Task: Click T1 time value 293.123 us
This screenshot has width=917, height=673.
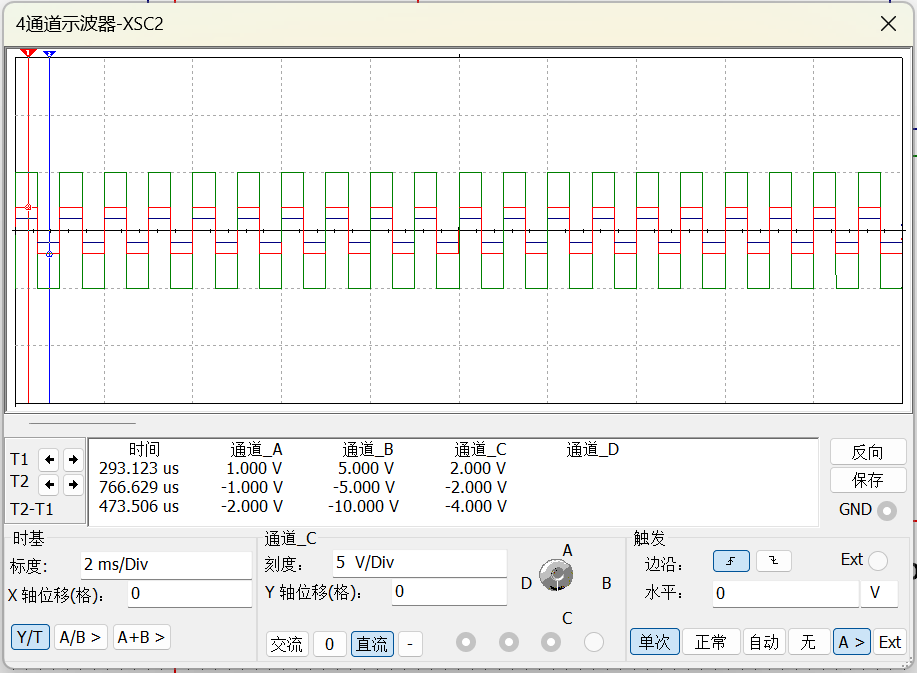Action: (139, 468)
